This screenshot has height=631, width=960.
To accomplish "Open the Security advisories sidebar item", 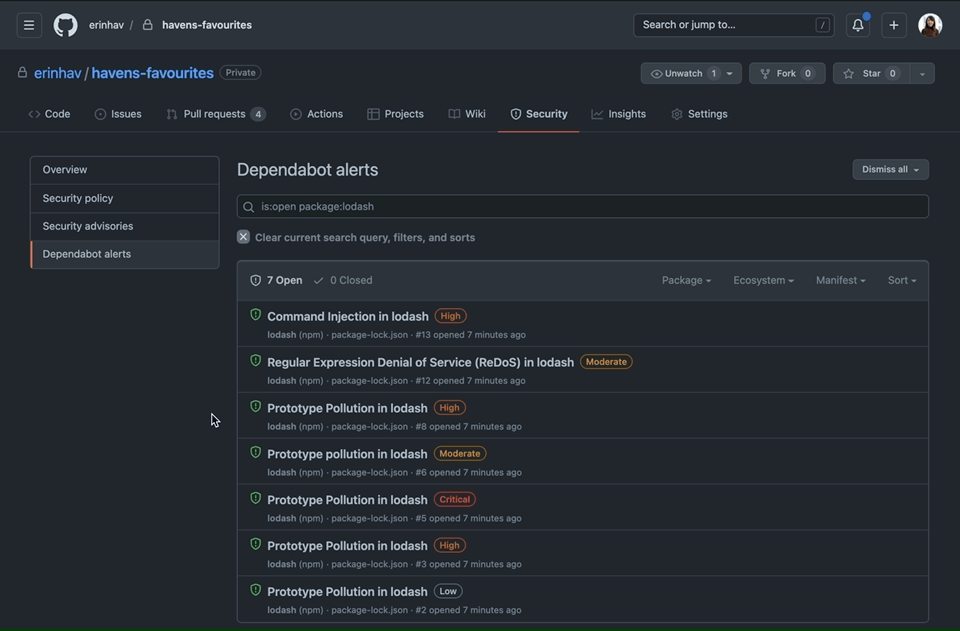I will [88, 226].
